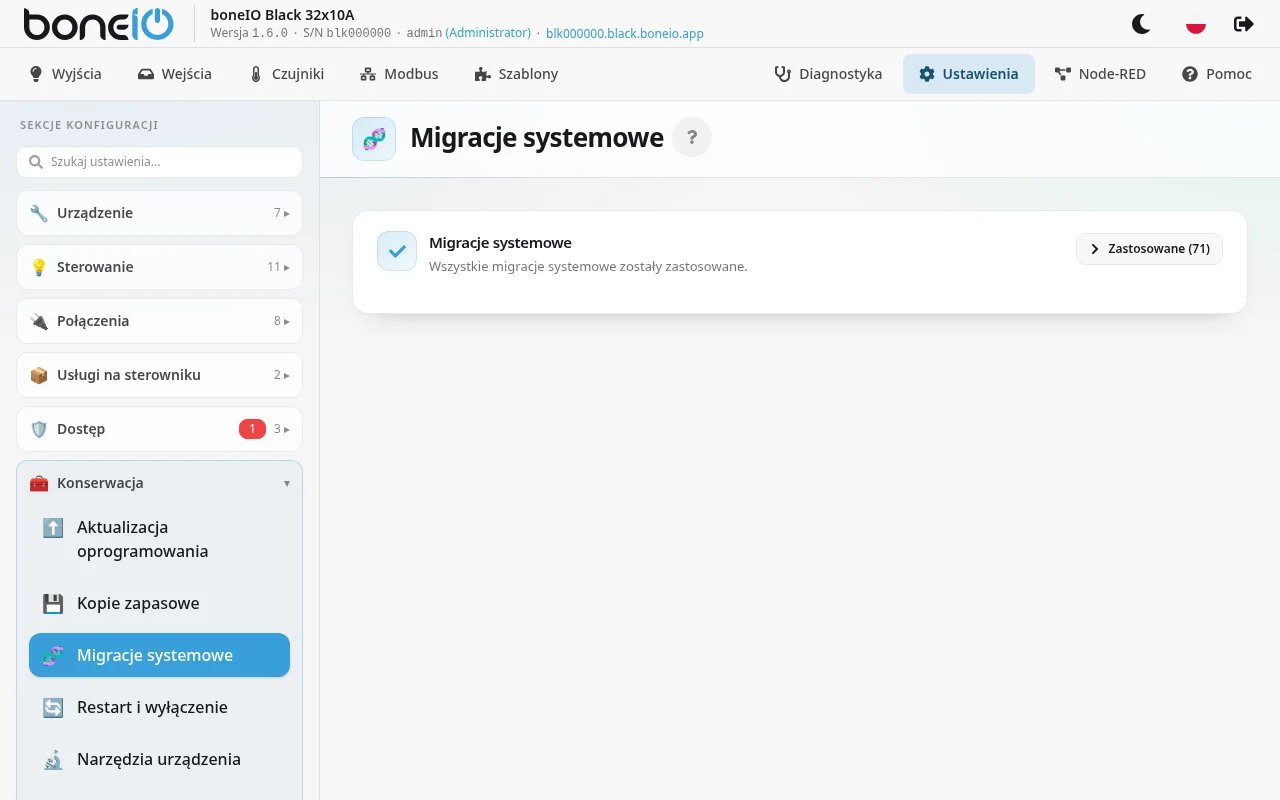Open Restart i wyłączenie page
1280x800 pixels.
click(x=159, y=707)
